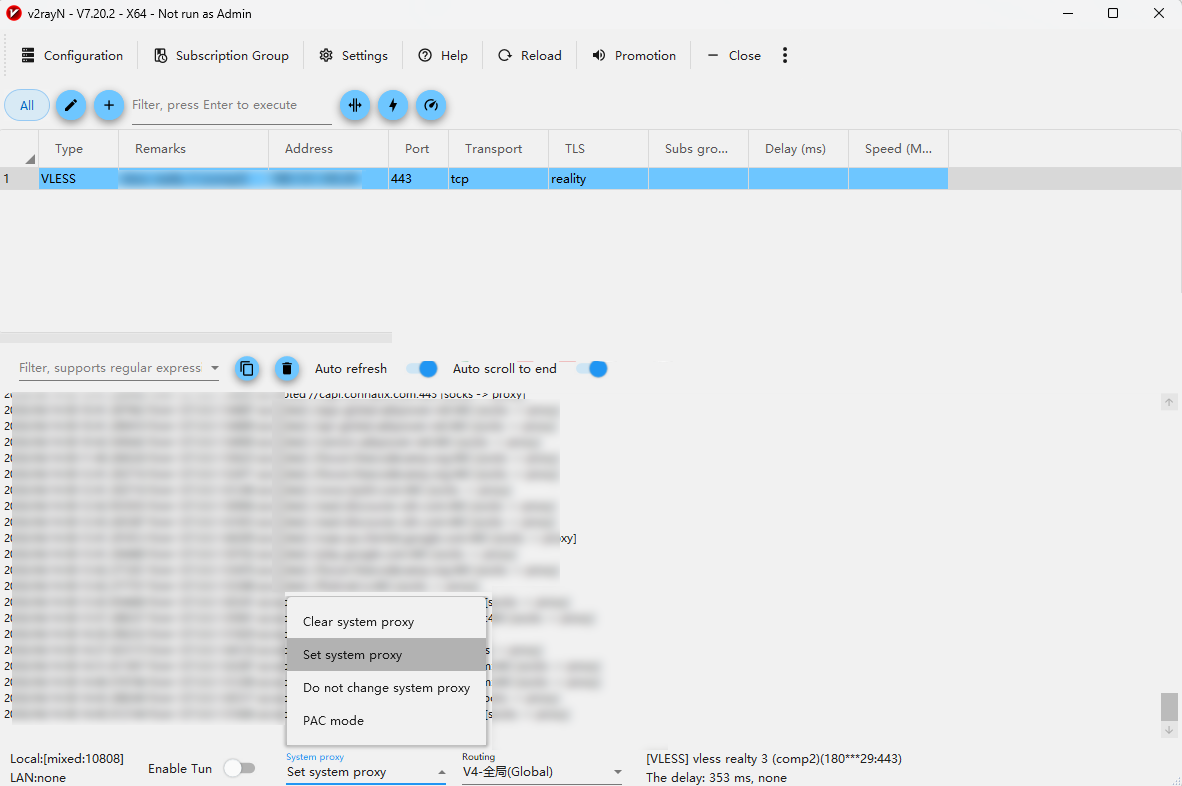
Task: Clear the log with trash icon
Action: coord(286,369)
